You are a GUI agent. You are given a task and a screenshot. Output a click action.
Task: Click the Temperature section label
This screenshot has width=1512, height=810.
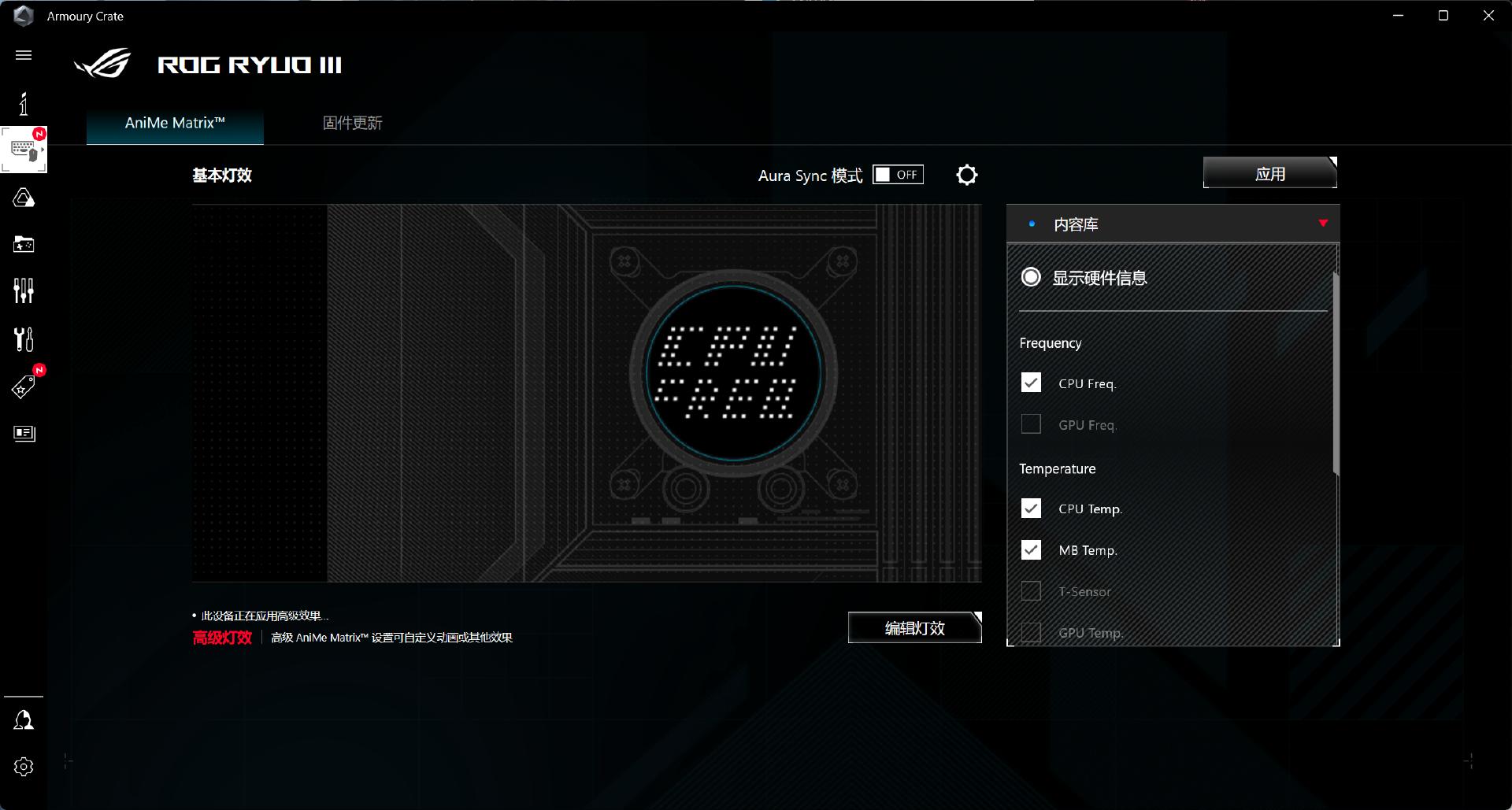(1058, 469)
